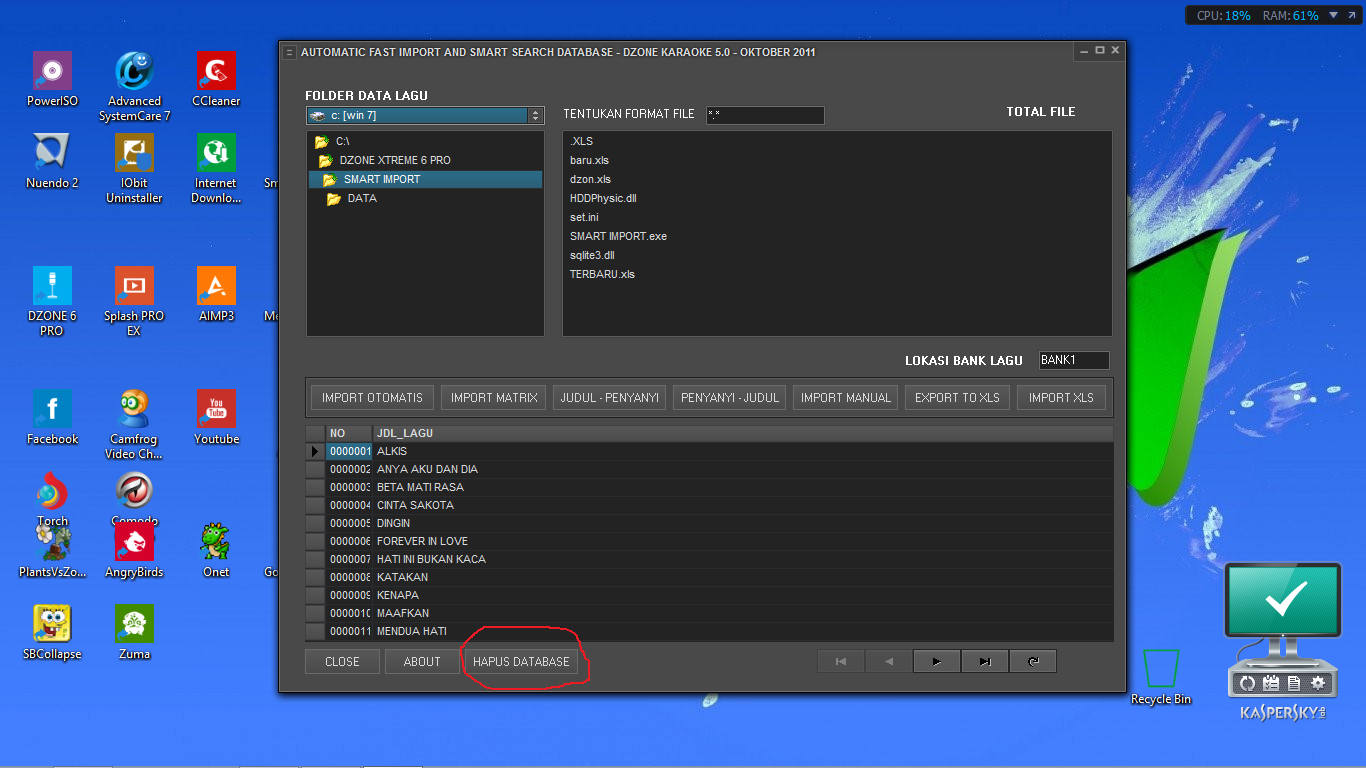1366x768 pixels.
Task: Select sqlite3.dll in file list
Action: [x=592, y=255]
